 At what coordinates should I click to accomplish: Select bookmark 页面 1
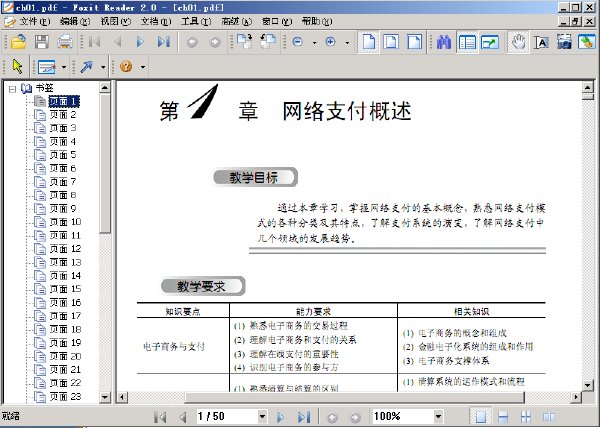pyautogui.click(x=64, y=101)
